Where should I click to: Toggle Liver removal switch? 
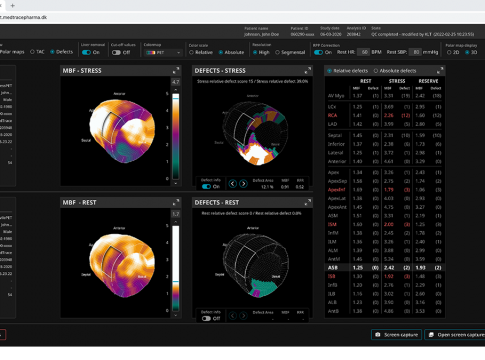pos(86,52)
